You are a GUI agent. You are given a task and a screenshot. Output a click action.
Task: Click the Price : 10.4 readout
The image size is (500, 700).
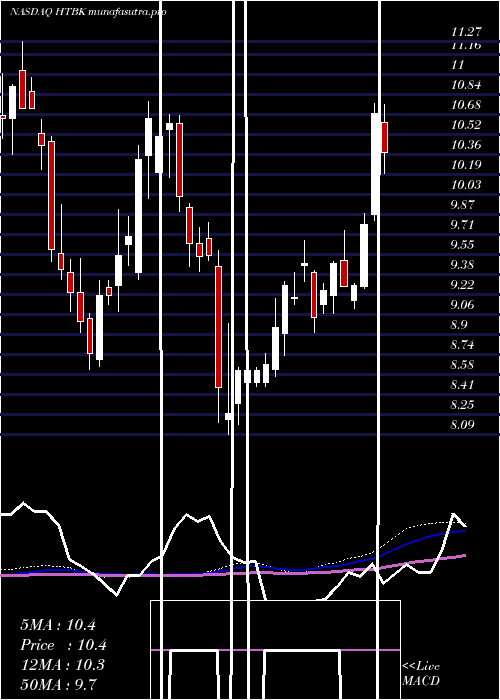[x=63, y=645]
